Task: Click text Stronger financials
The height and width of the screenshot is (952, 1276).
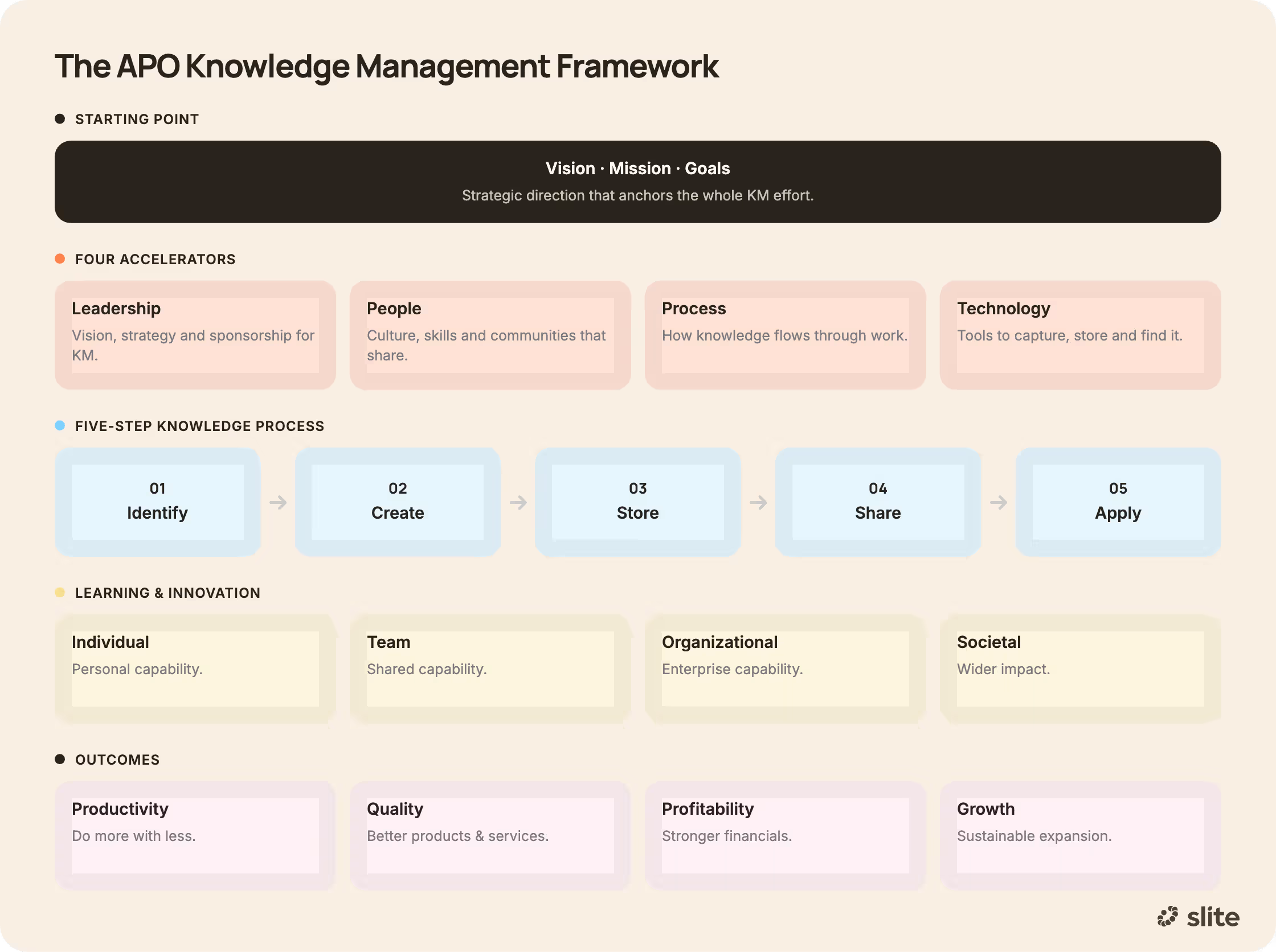Action: coord(727,836)
